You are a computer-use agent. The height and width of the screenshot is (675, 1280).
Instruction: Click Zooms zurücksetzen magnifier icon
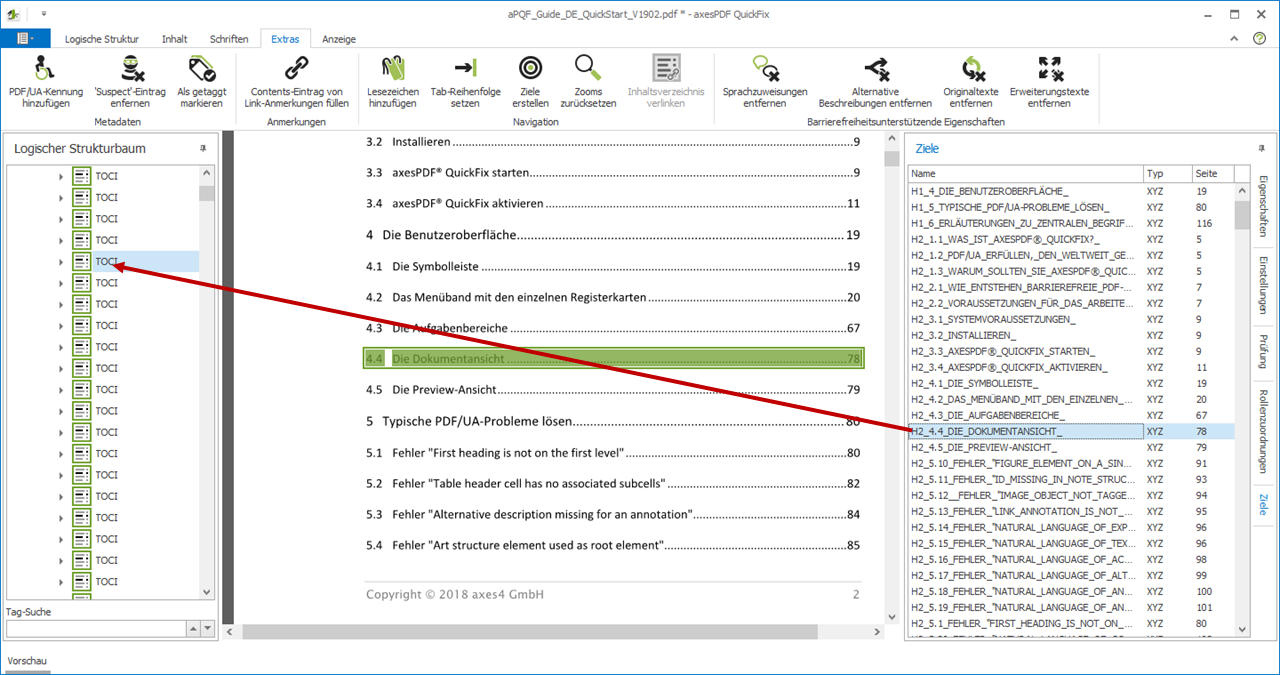point(588,68)
